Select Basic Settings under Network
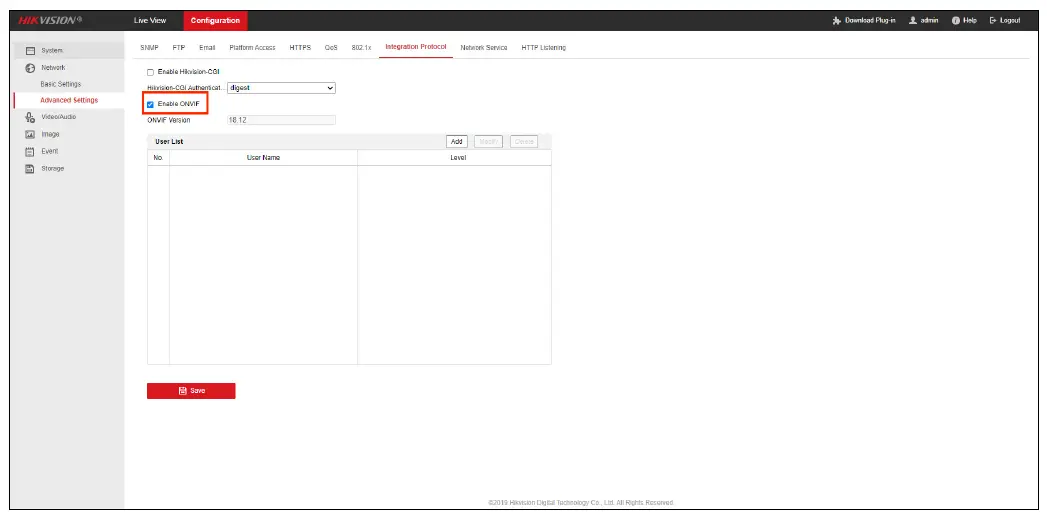This screenshot has width=1047, height=517. click(61, 85)
